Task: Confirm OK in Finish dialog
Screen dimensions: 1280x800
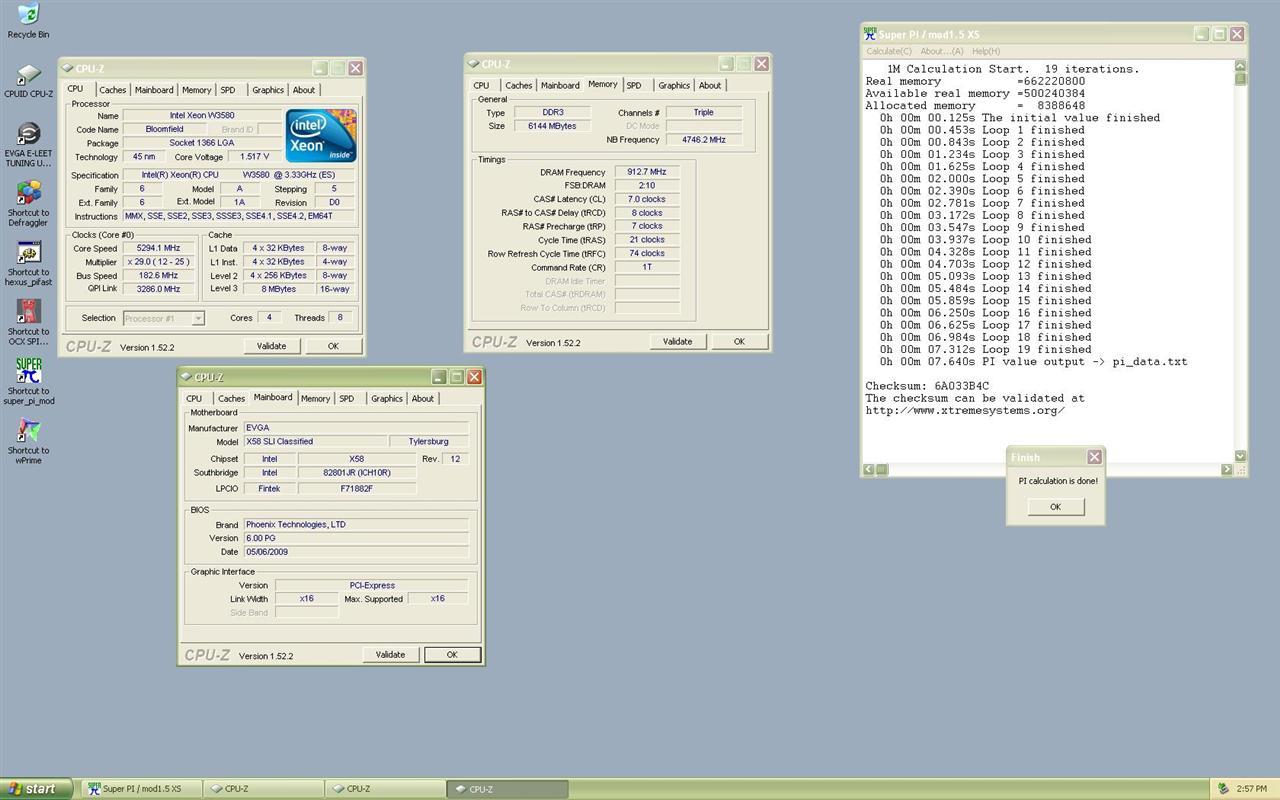Action: click(x=1055, y=507)
